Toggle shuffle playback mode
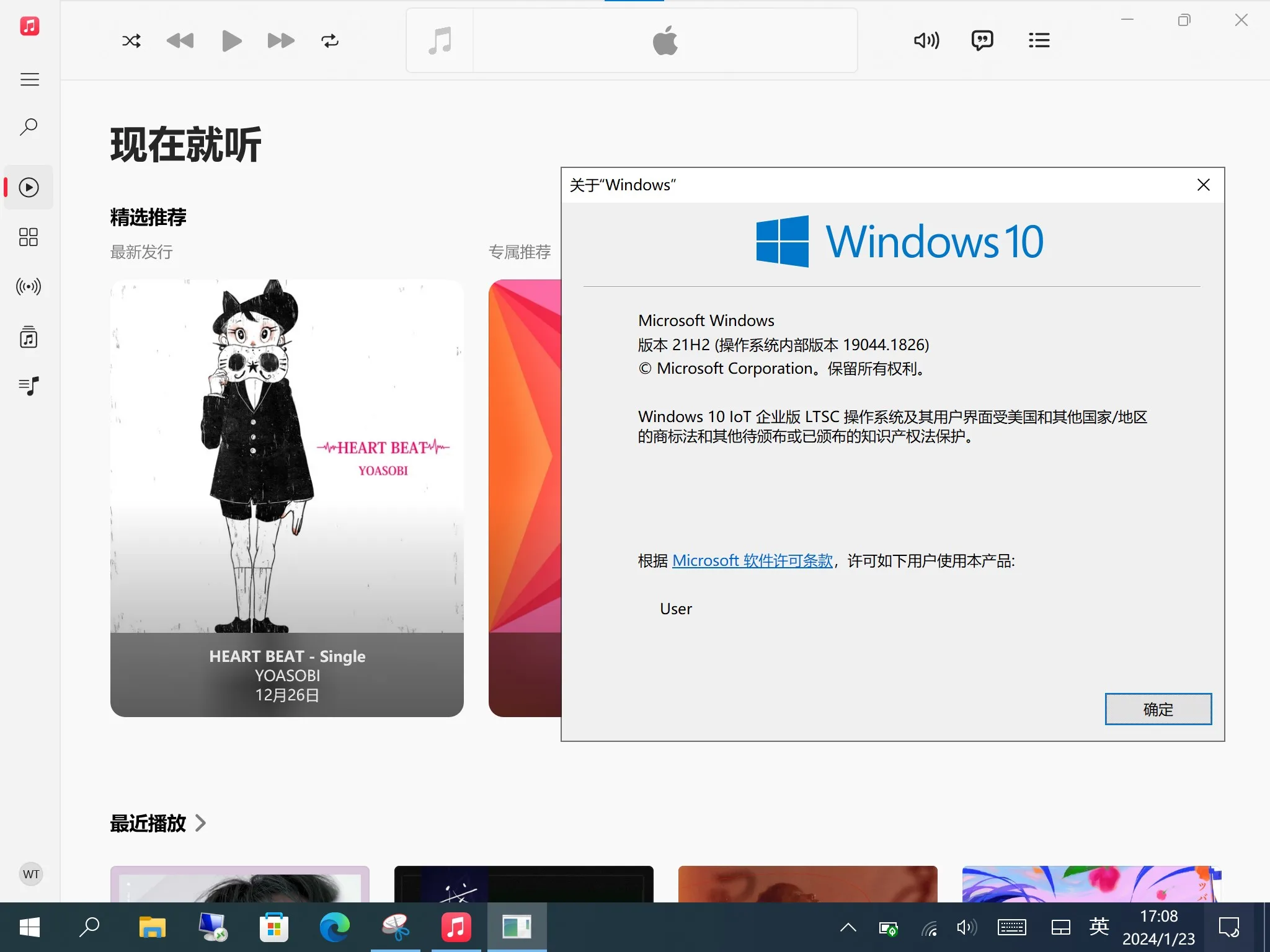The image size is (1270, 952). 131,41
